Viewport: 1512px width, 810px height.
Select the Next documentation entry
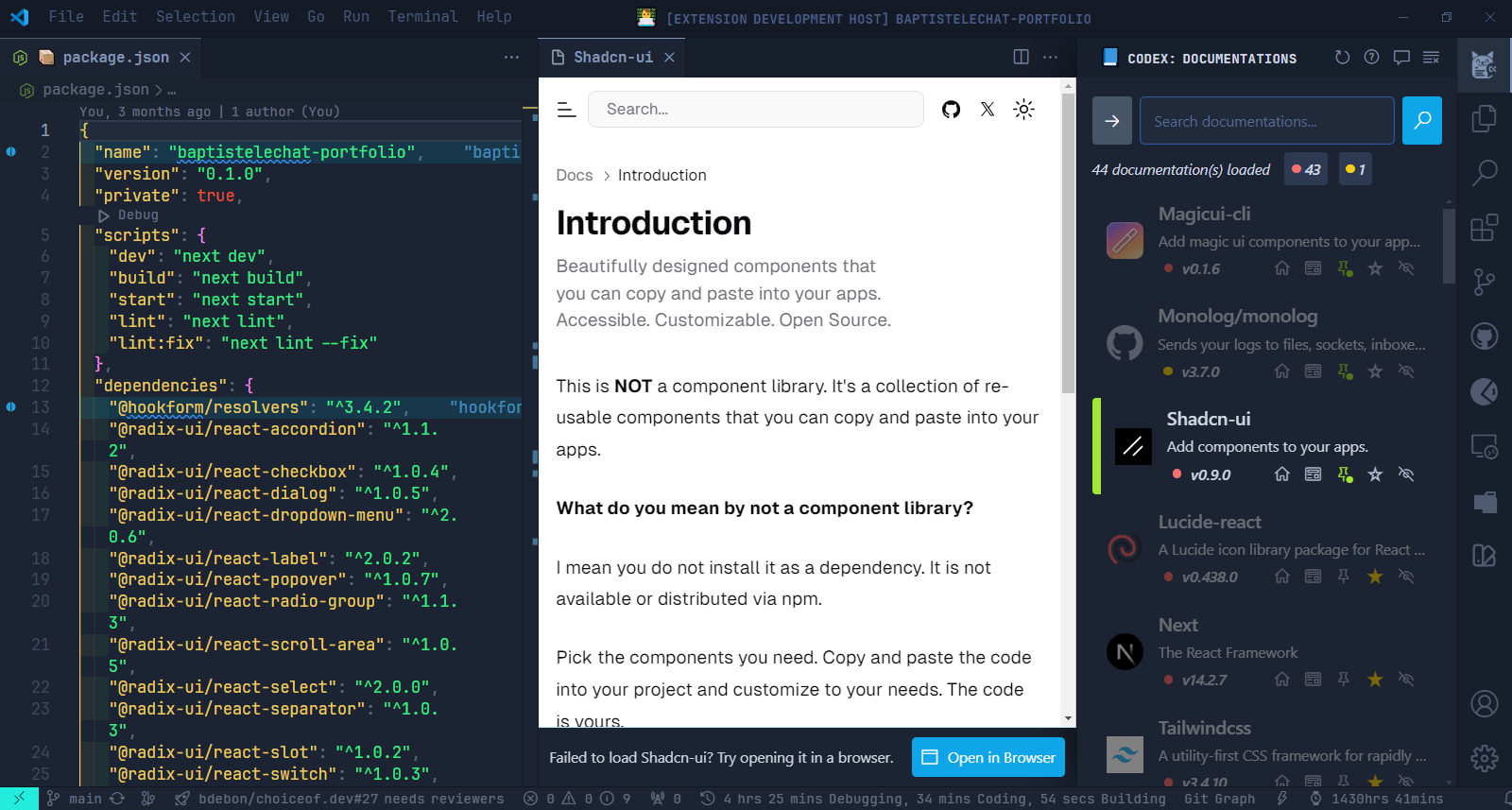click(x=1266, y=651)
